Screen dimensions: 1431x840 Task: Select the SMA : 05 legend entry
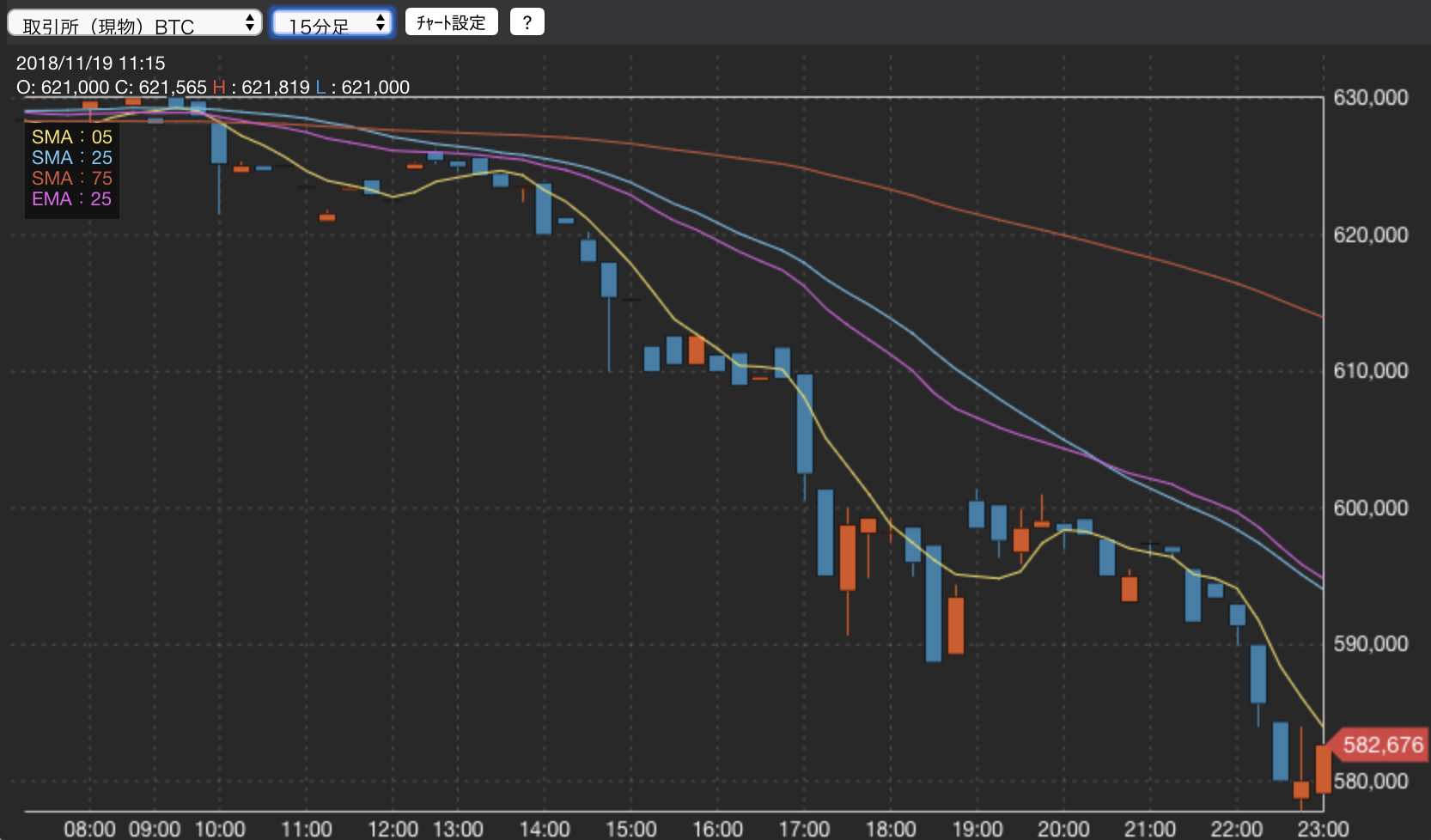coord(72,137)
